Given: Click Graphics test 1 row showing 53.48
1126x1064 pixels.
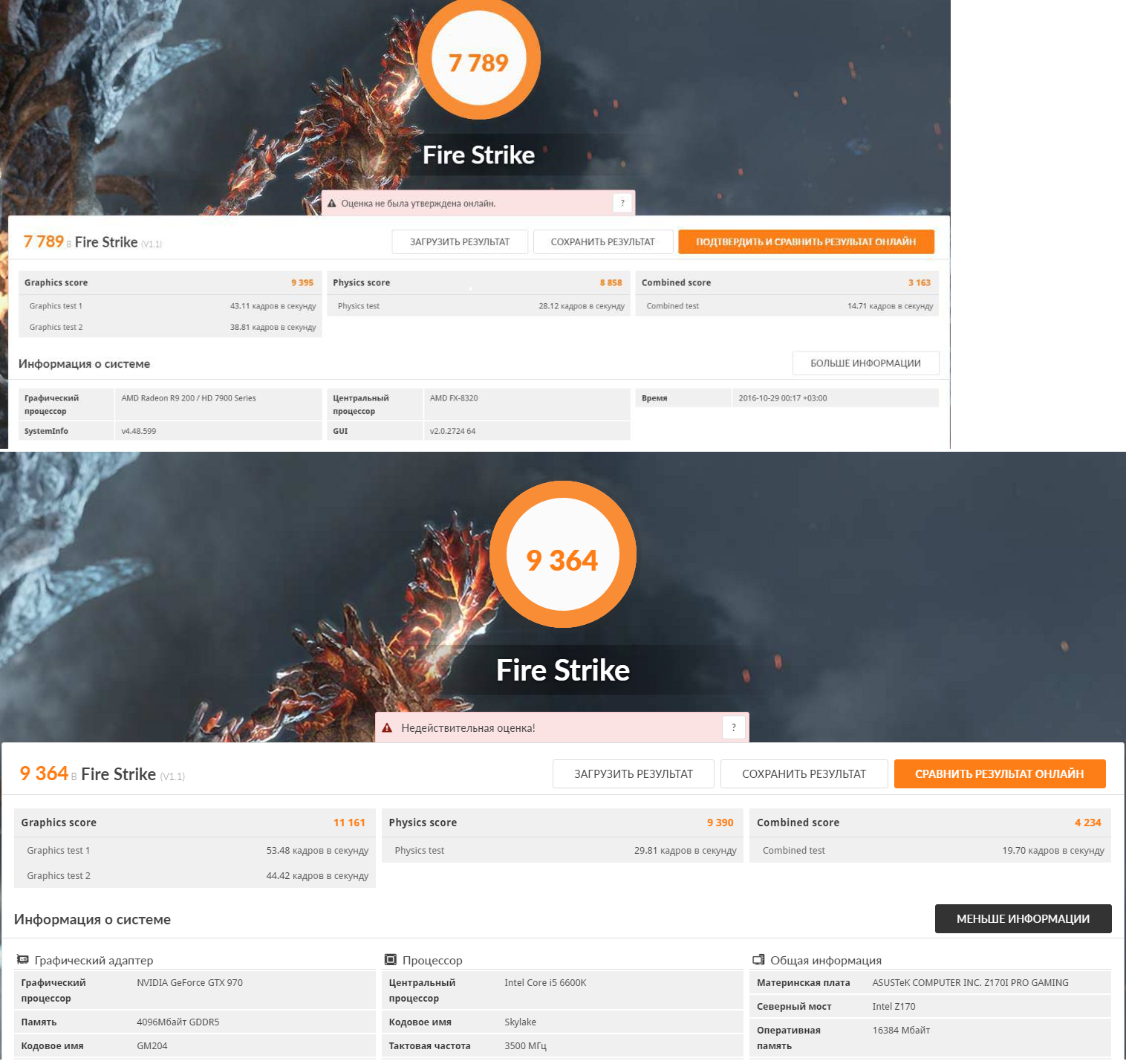Looking at the screenshot, I should (195, 850).
